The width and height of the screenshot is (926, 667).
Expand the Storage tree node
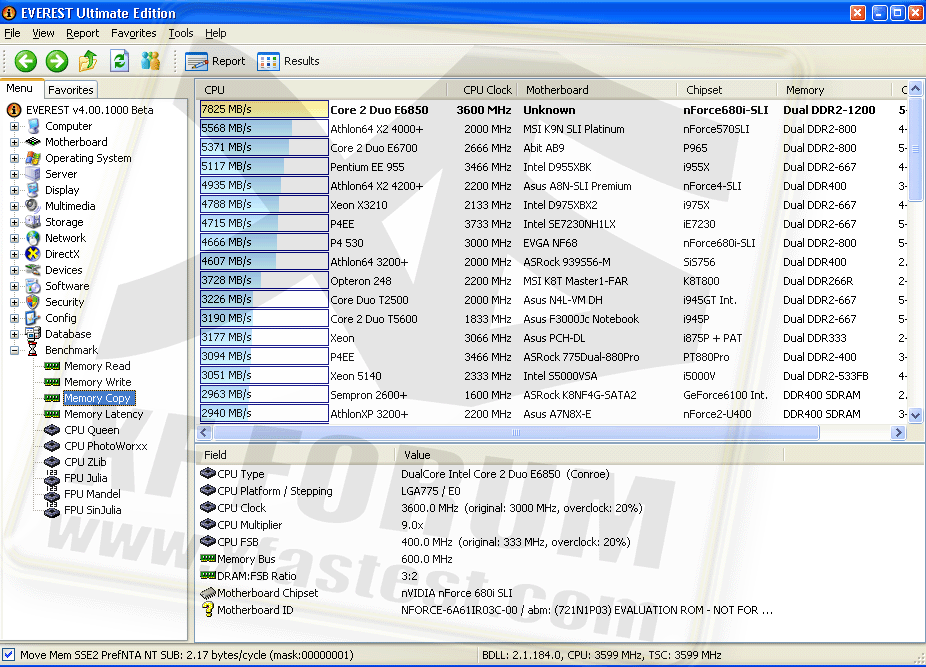point(14,222)
